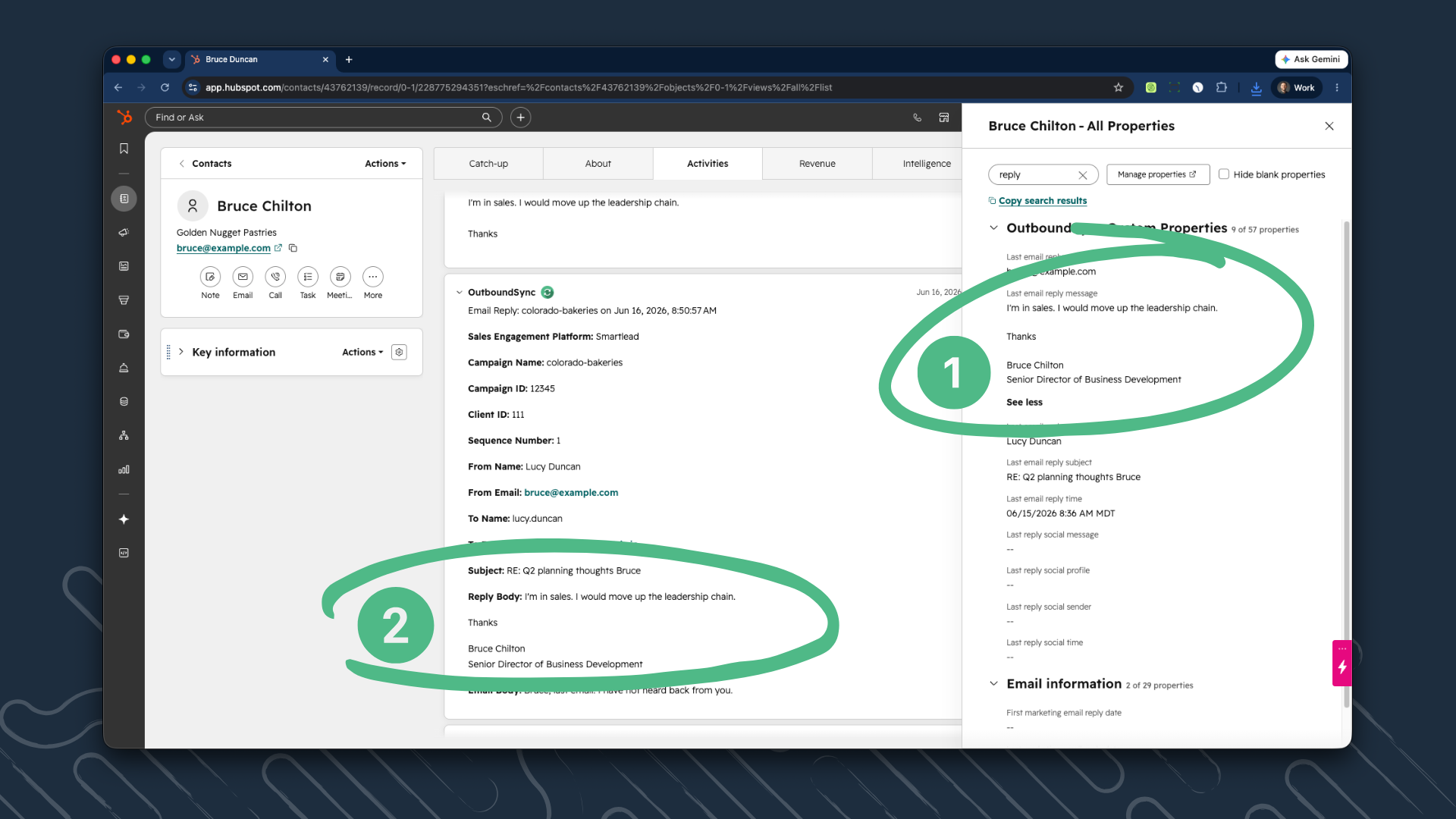Select the 'Golden Nugget Pastries' company text
The height and width of the screenshot is (819, 1456).
[226, 233]
